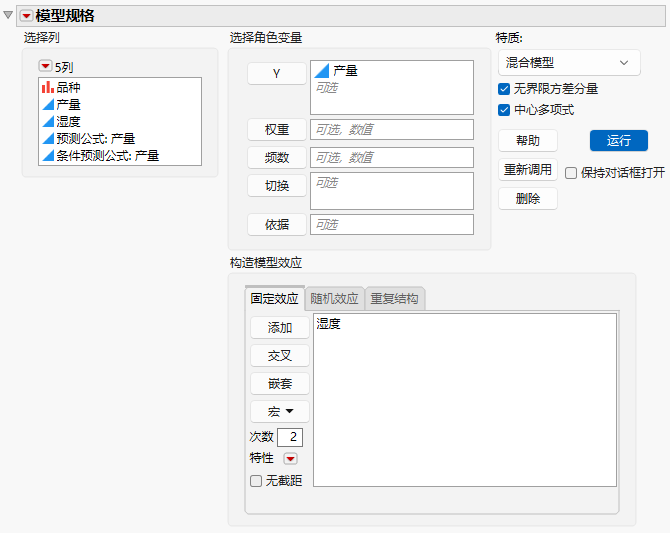Screen dimensions: 670x533
Task: Click the 依据 role input box
Action: click(392, 224)
